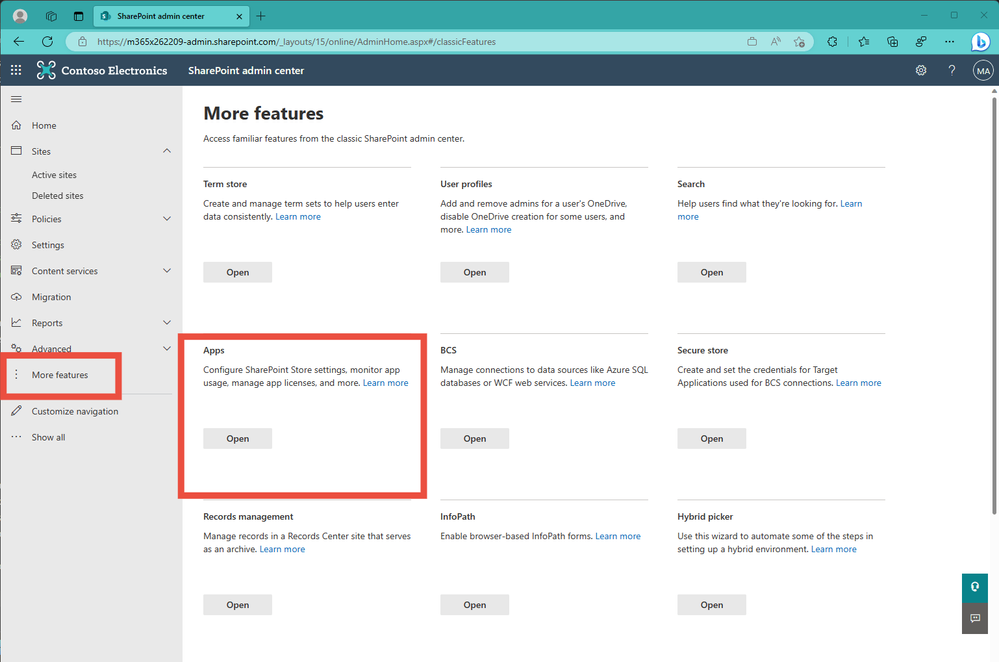Open the Term store feature
The image size is (999, 662).
(x=238, y=272)
